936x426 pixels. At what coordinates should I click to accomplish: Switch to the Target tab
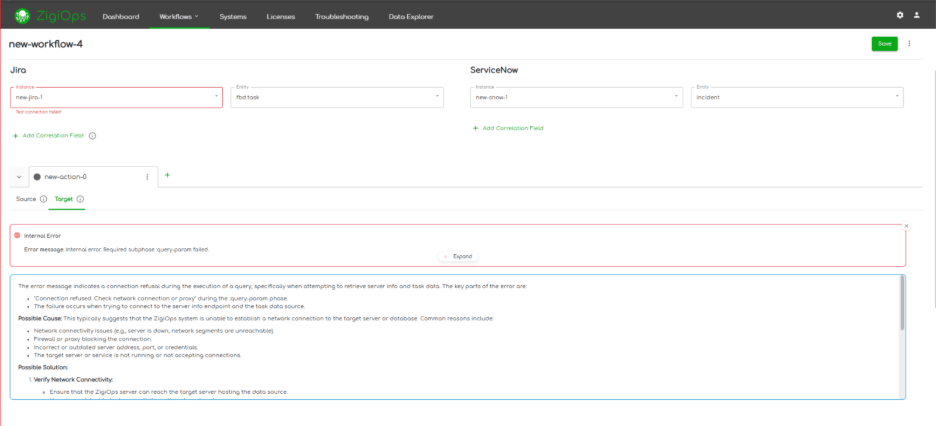tap(63, 199)
